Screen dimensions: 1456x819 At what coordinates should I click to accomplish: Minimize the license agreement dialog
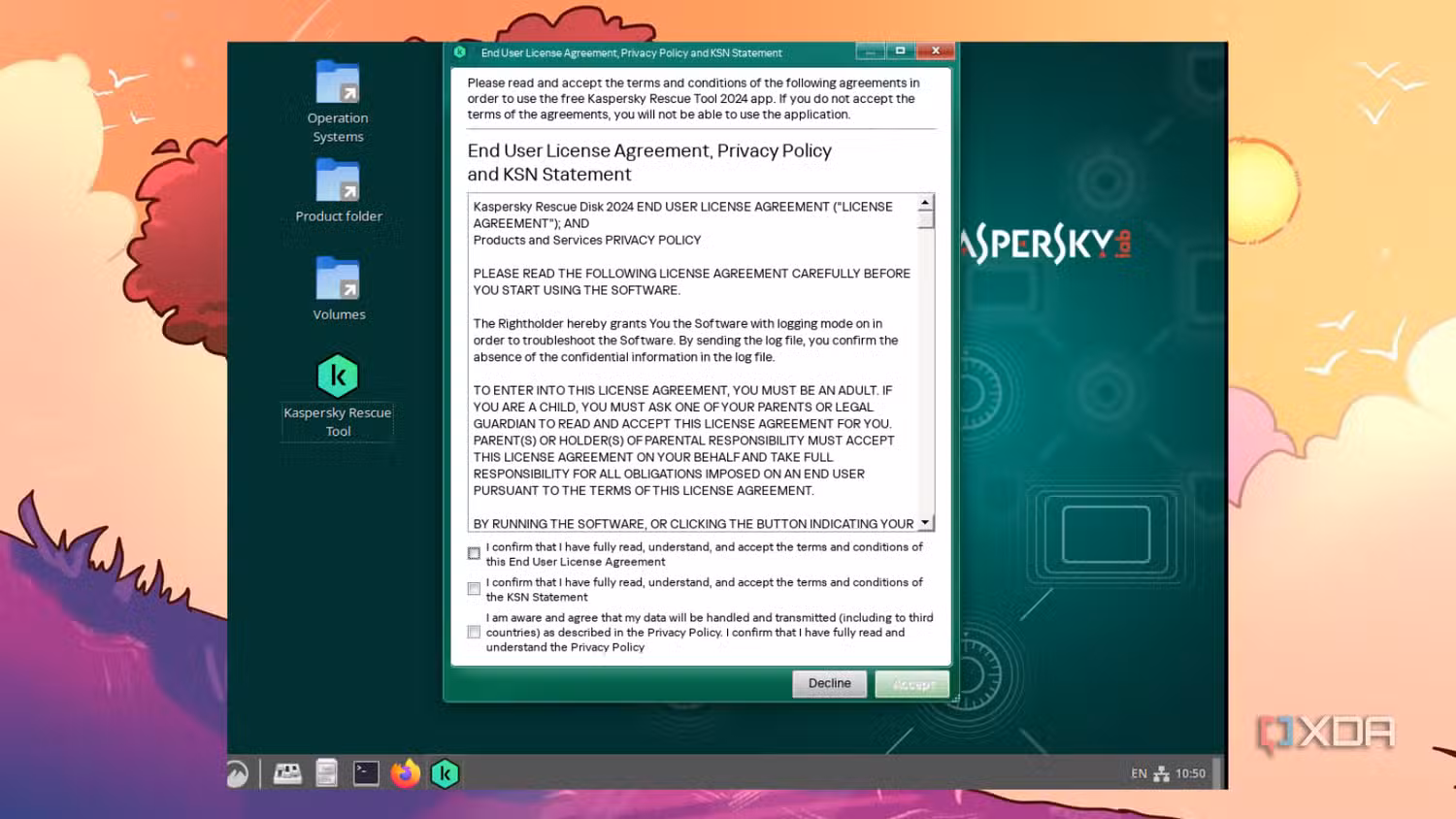point(870,51)
